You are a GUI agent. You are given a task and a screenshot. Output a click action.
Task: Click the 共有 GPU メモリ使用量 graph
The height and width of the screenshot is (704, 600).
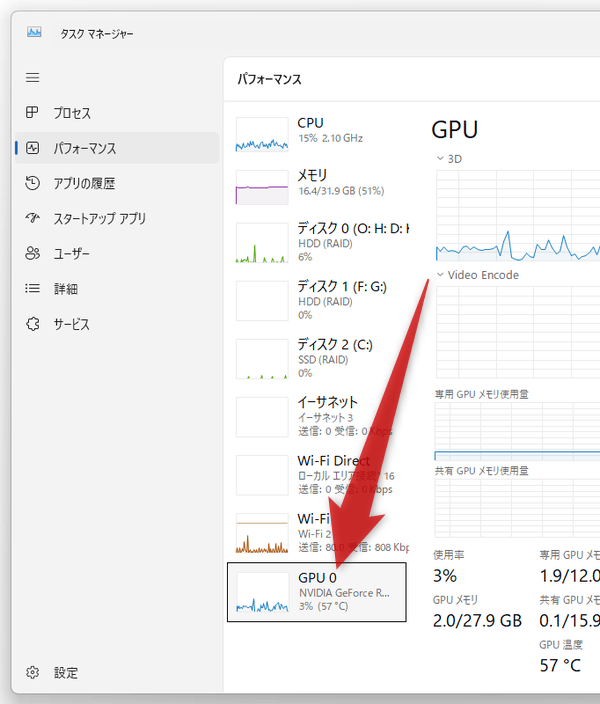(x=517, y=508)
